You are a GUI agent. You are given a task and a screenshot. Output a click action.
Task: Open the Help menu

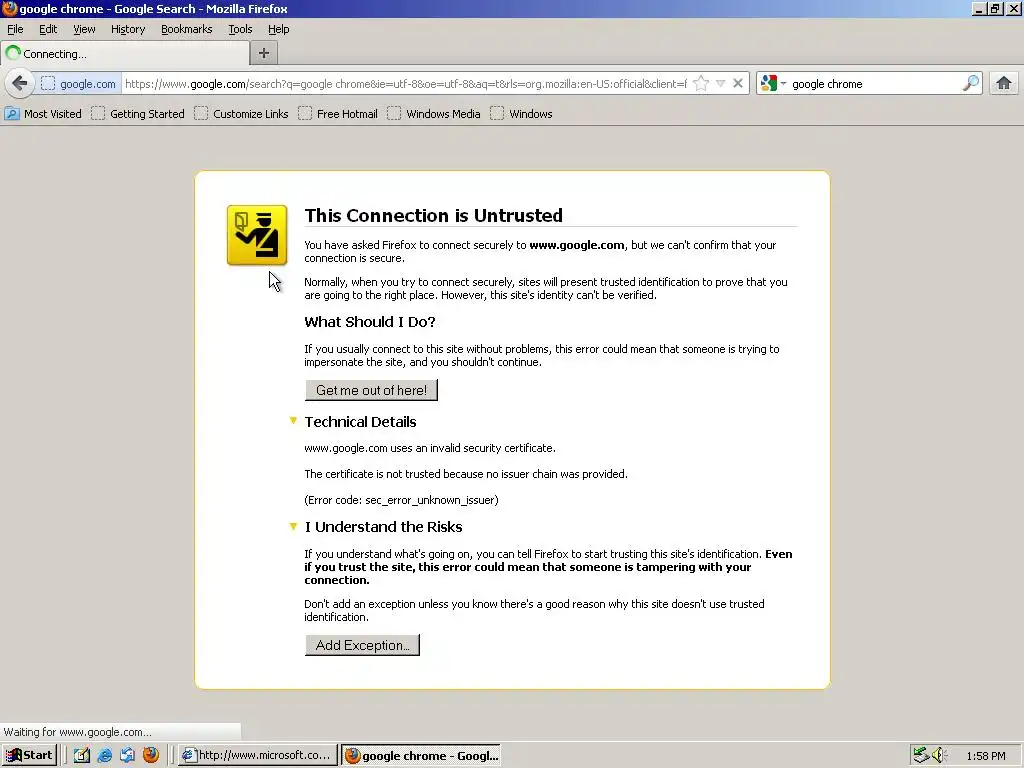pos(279,29)
